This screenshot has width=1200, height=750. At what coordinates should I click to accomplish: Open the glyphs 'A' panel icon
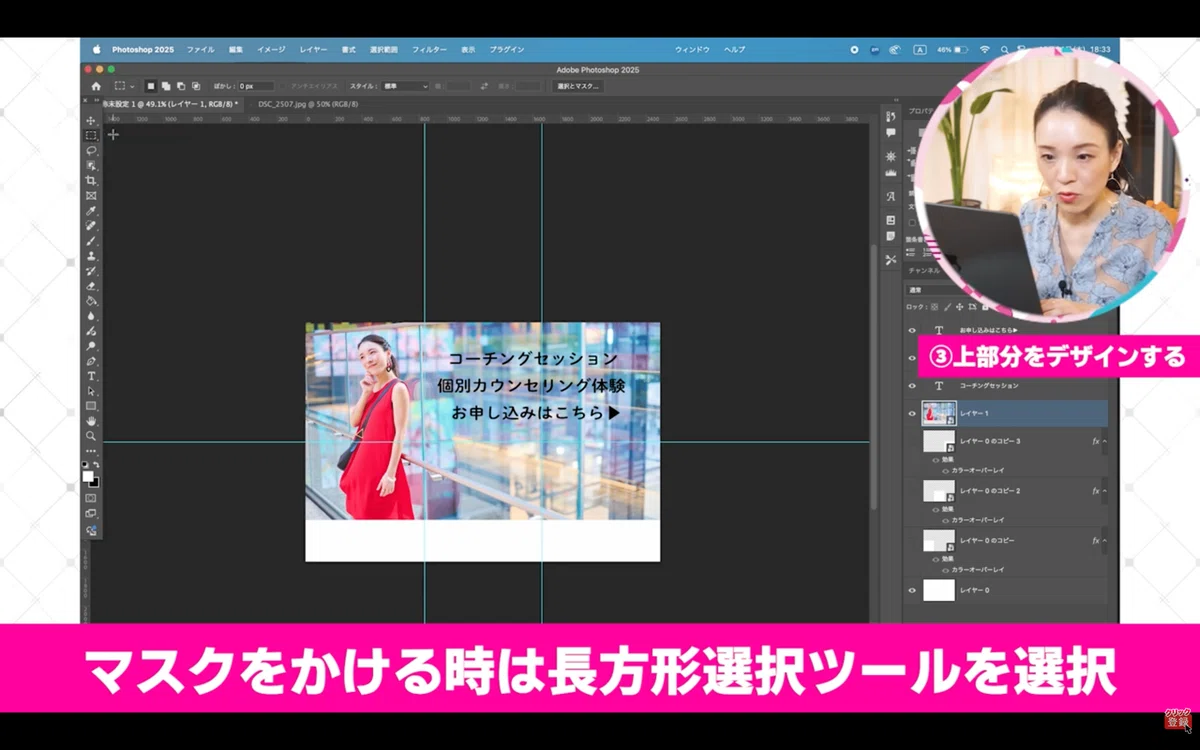890,196
